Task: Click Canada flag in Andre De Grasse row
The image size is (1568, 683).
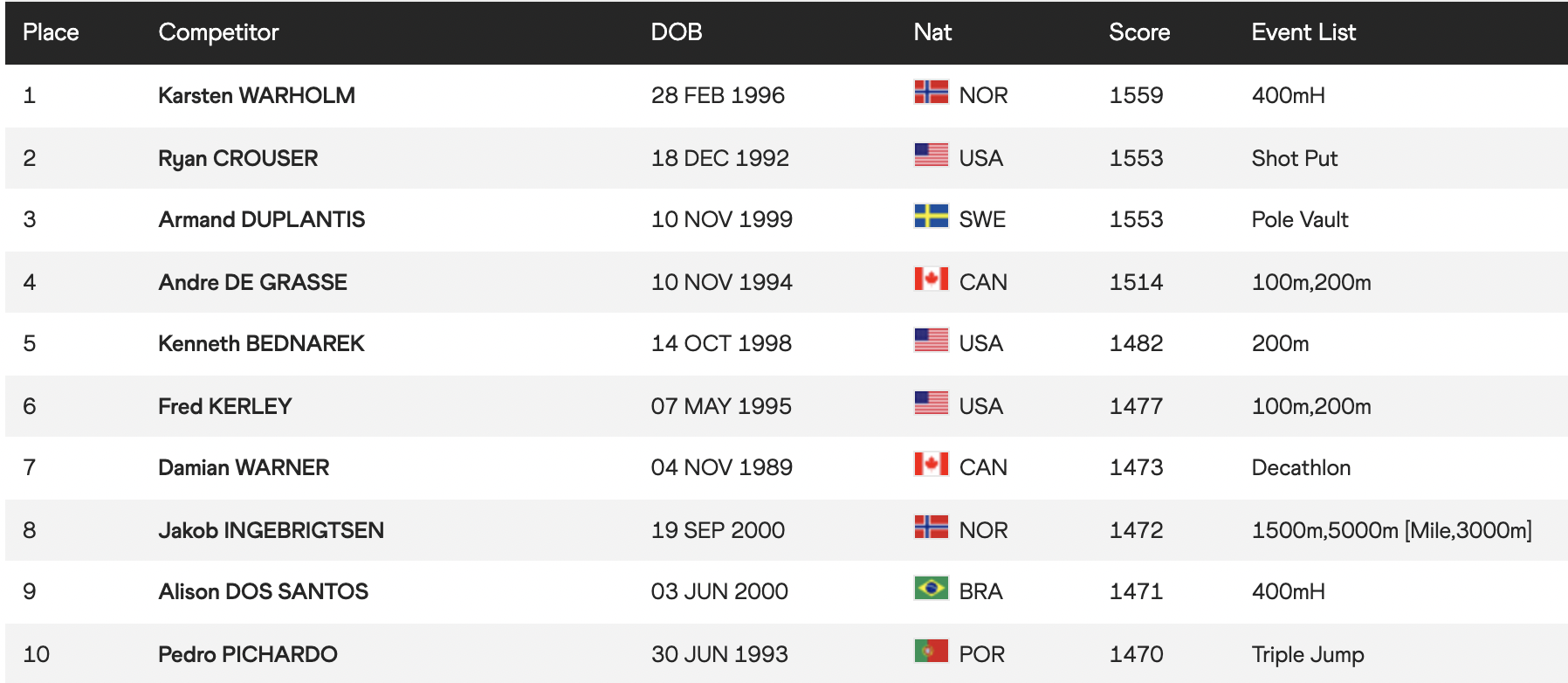Action: tap(931, 279)
